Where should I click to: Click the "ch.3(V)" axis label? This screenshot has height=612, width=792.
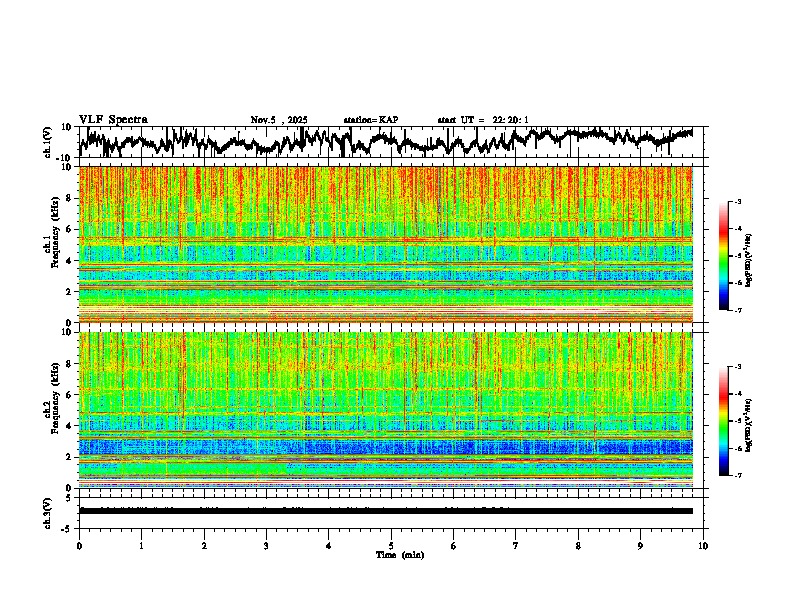pos(48,513)
